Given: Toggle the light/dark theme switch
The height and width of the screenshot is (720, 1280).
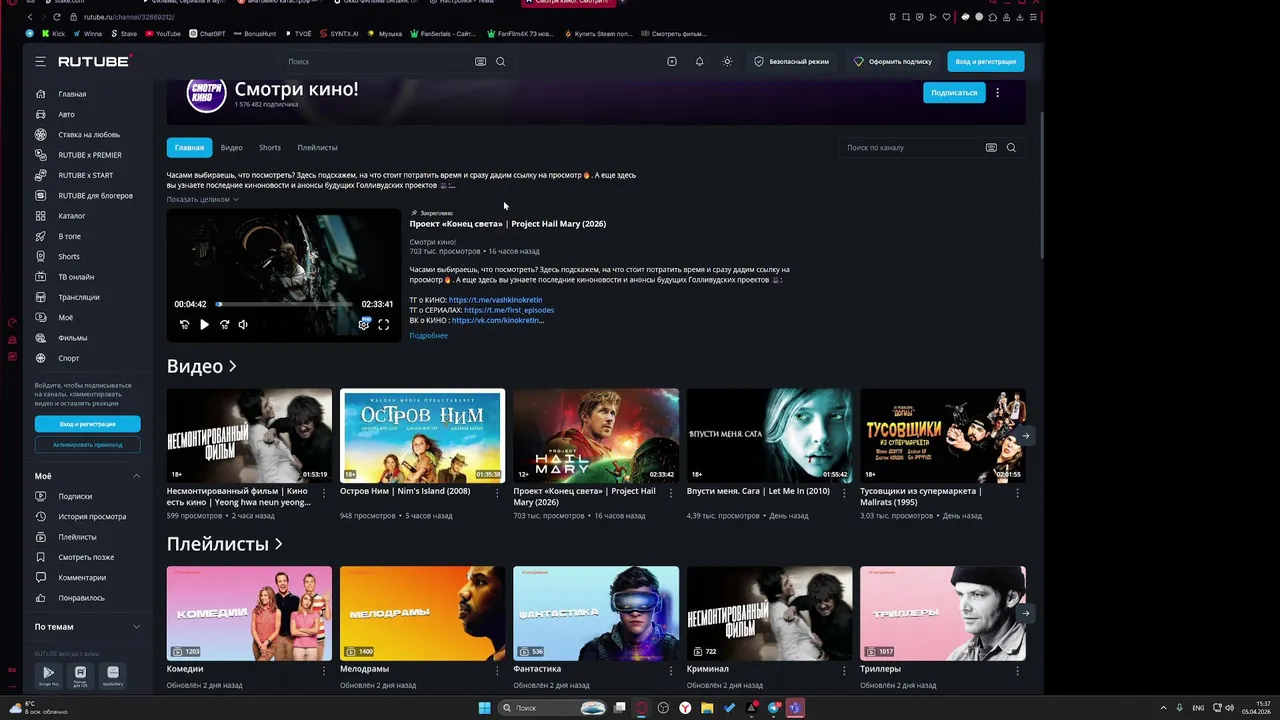Looking at the screenshot, I should coord(727,61).
